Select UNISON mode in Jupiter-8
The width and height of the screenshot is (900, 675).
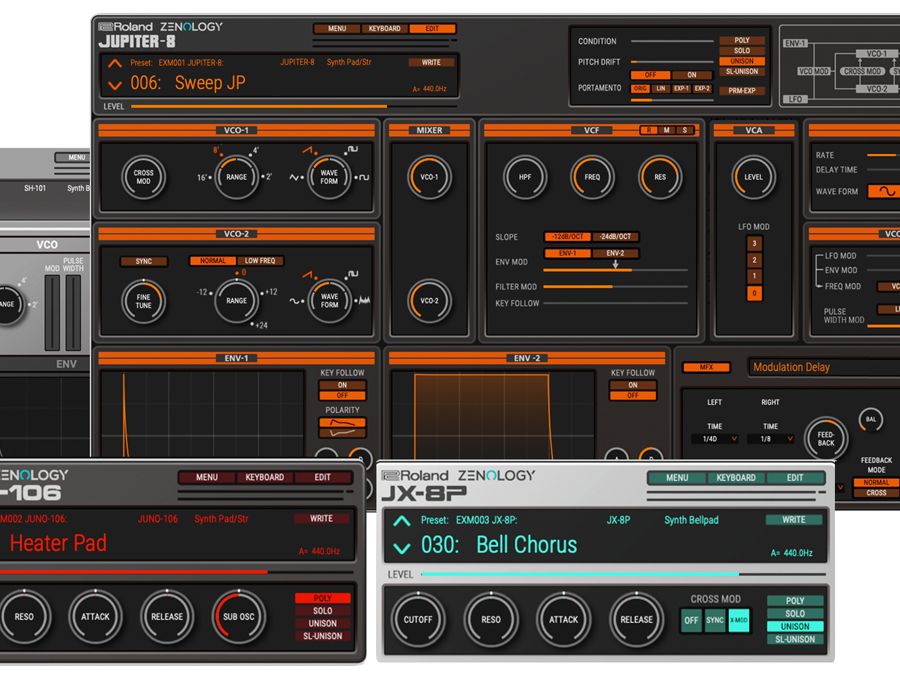[x=742, y=61]
